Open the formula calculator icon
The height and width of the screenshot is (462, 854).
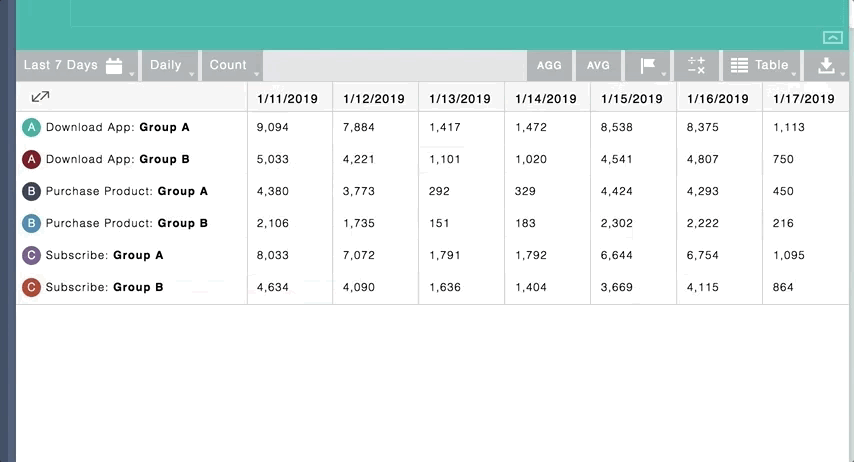(696, 65)
